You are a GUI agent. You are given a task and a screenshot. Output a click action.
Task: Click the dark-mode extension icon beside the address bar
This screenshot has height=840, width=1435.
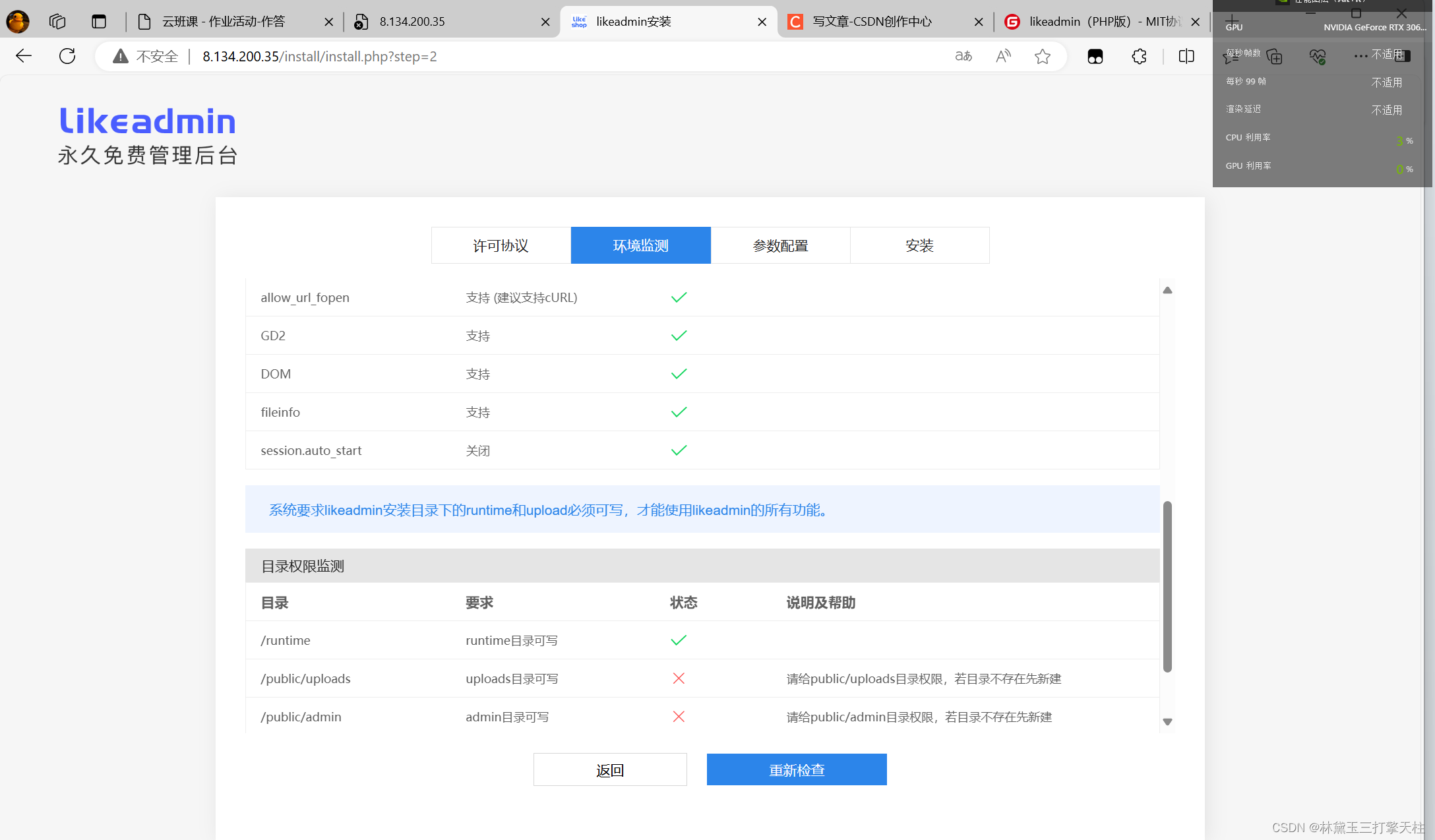(1095, 57)
